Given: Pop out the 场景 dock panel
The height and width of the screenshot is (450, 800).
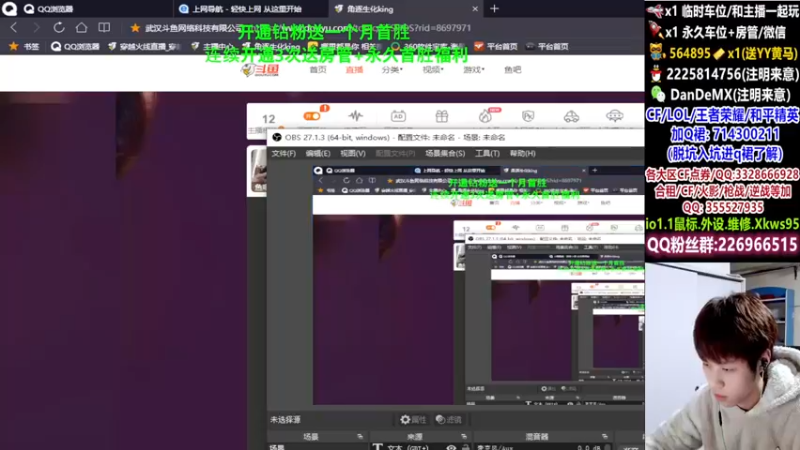Looking at the screenshot, I should [x=360, y=437].
